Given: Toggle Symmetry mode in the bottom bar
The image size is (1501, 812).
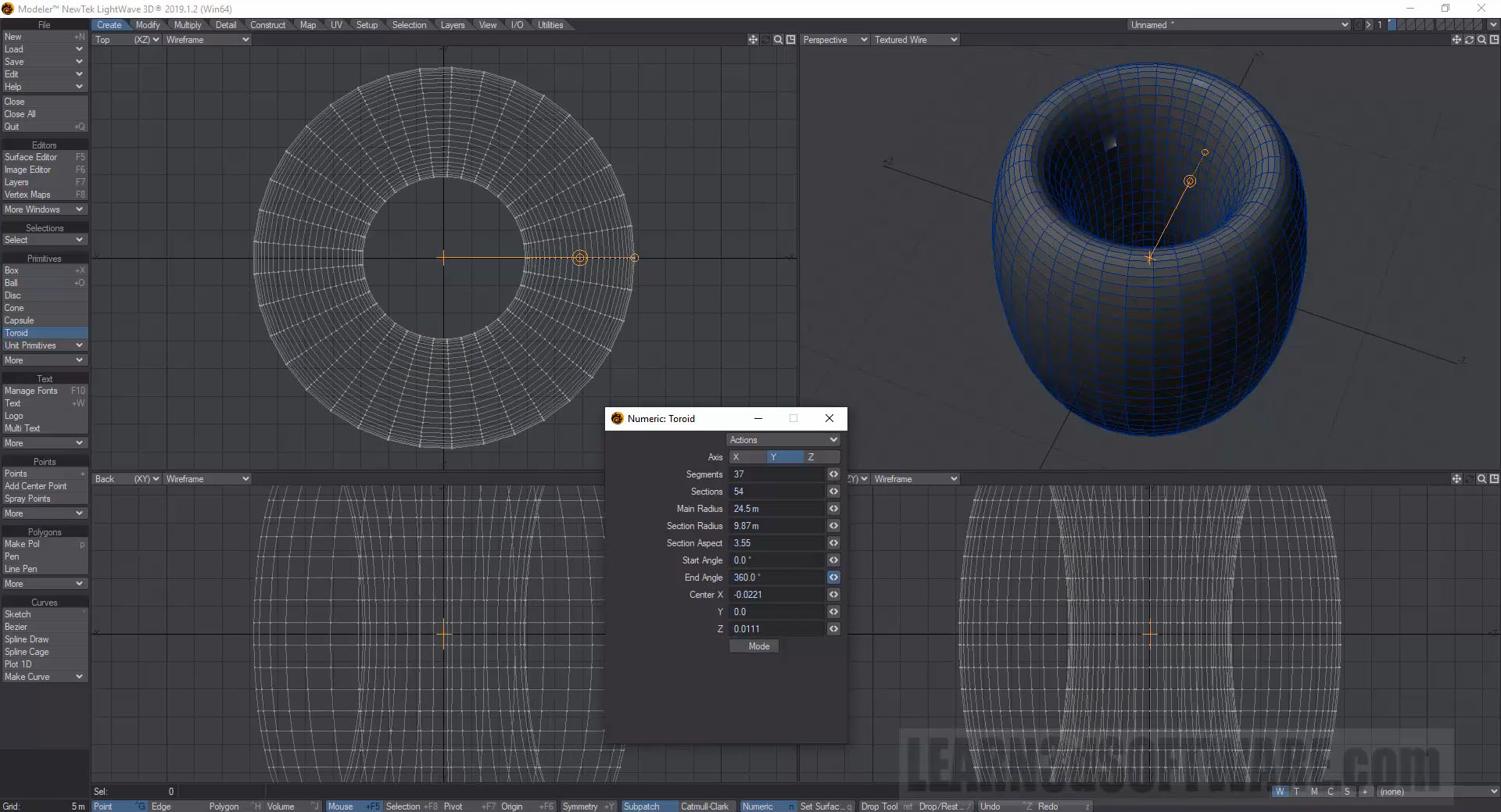Looking at the screenshot, I should click(x=580, y=807).
